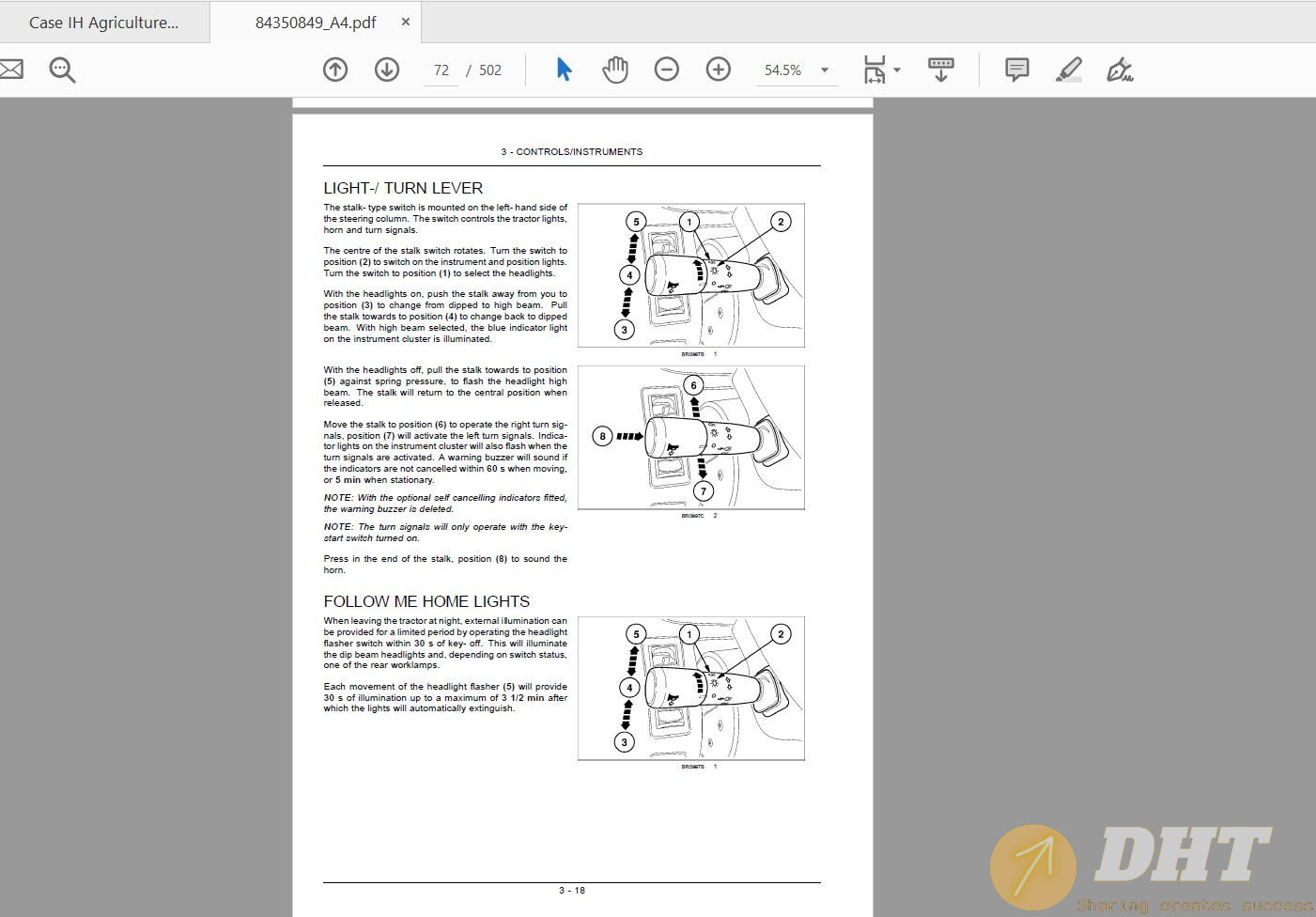Go to next page with down arrow
The image size is (1316, 917).
pyautogui.click(x=387, y=70)
